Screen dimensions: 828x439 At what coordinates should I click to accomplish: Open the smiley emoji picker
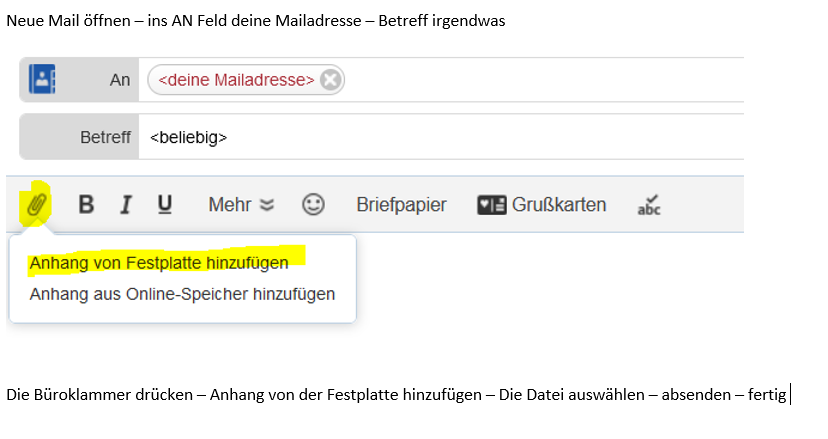pyautogui.click(x=313, y=204)
